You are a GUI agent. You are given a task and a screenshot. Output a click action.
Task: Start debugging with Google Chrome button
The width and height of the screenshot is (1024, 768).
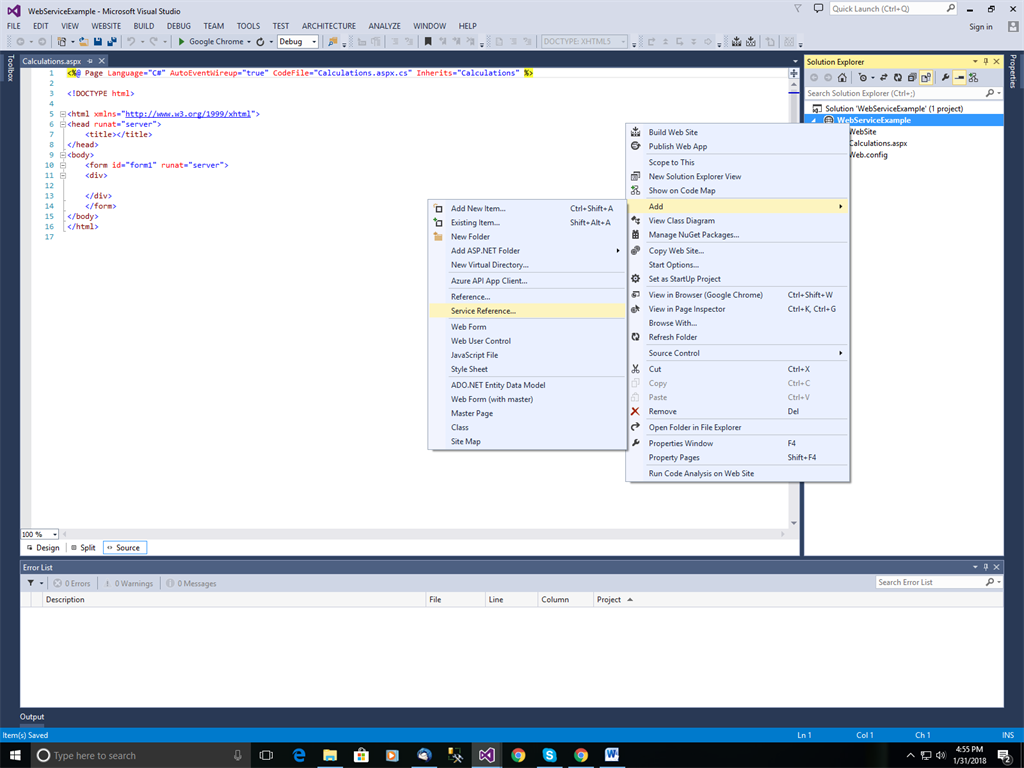pyautogui.click(x=210, y=42)
